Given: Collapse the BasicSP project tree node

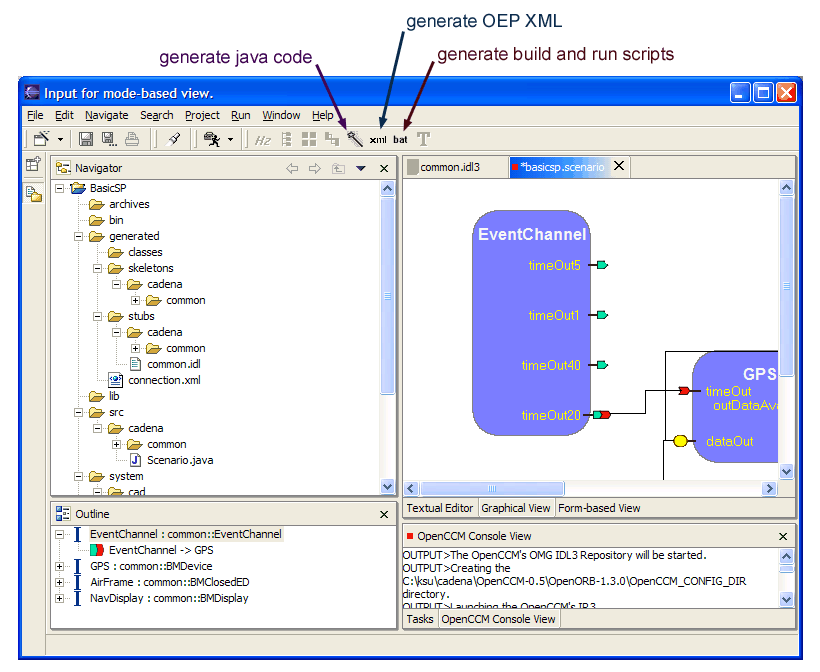Looking at the screenshot, I should (x=60, y=188).
